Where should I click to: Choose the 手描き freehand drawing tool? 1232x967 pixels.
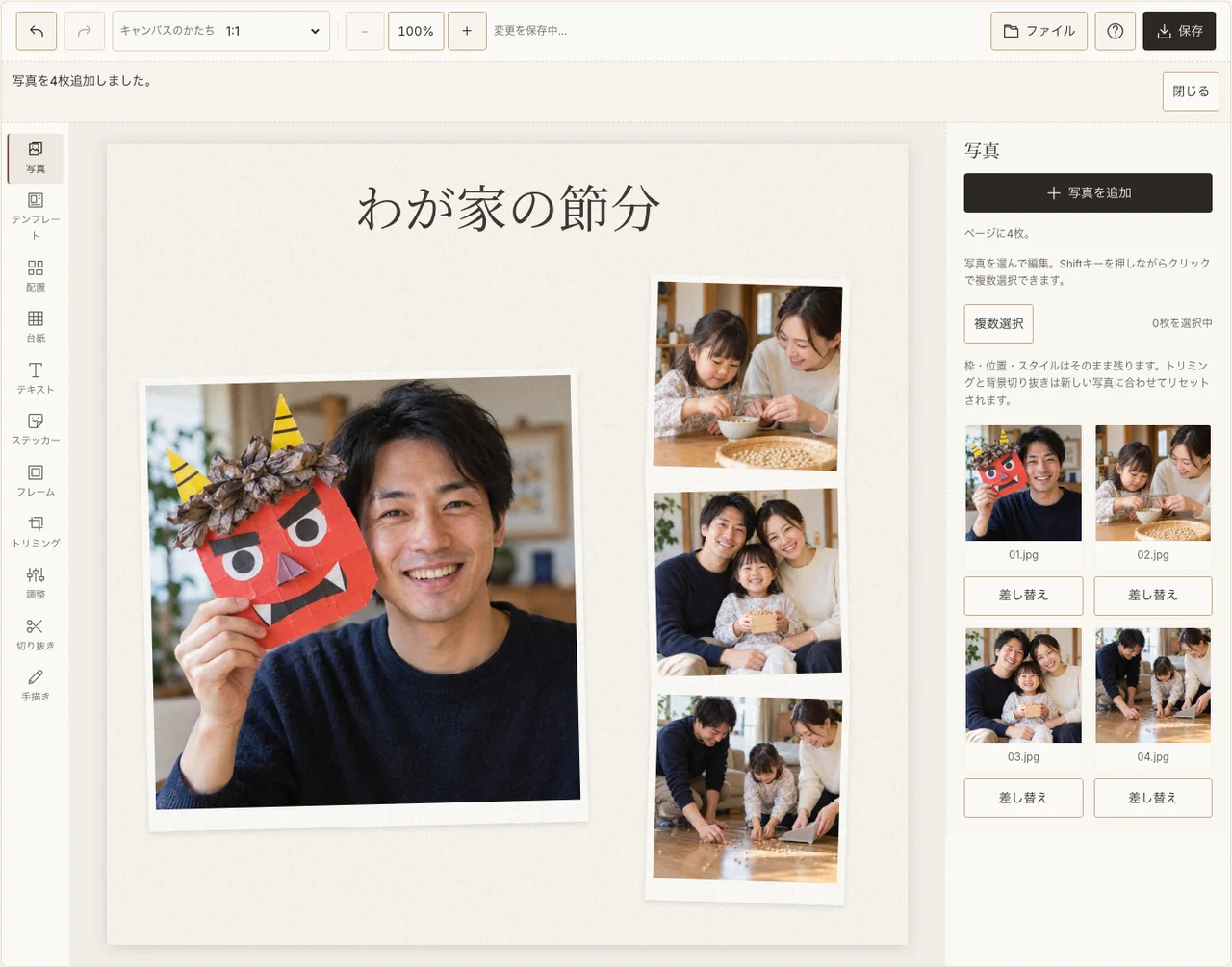pos(36,685)
